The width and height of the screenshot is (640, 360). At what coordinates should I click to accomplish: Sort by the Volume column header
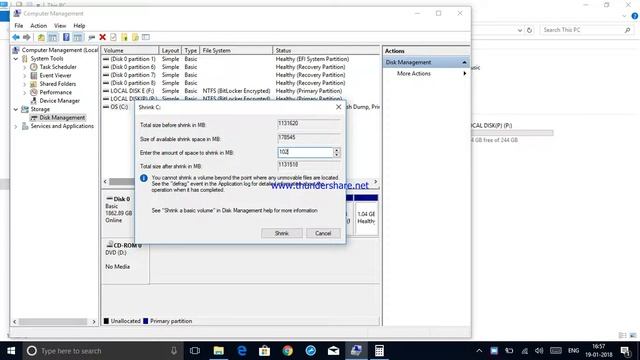129,50
